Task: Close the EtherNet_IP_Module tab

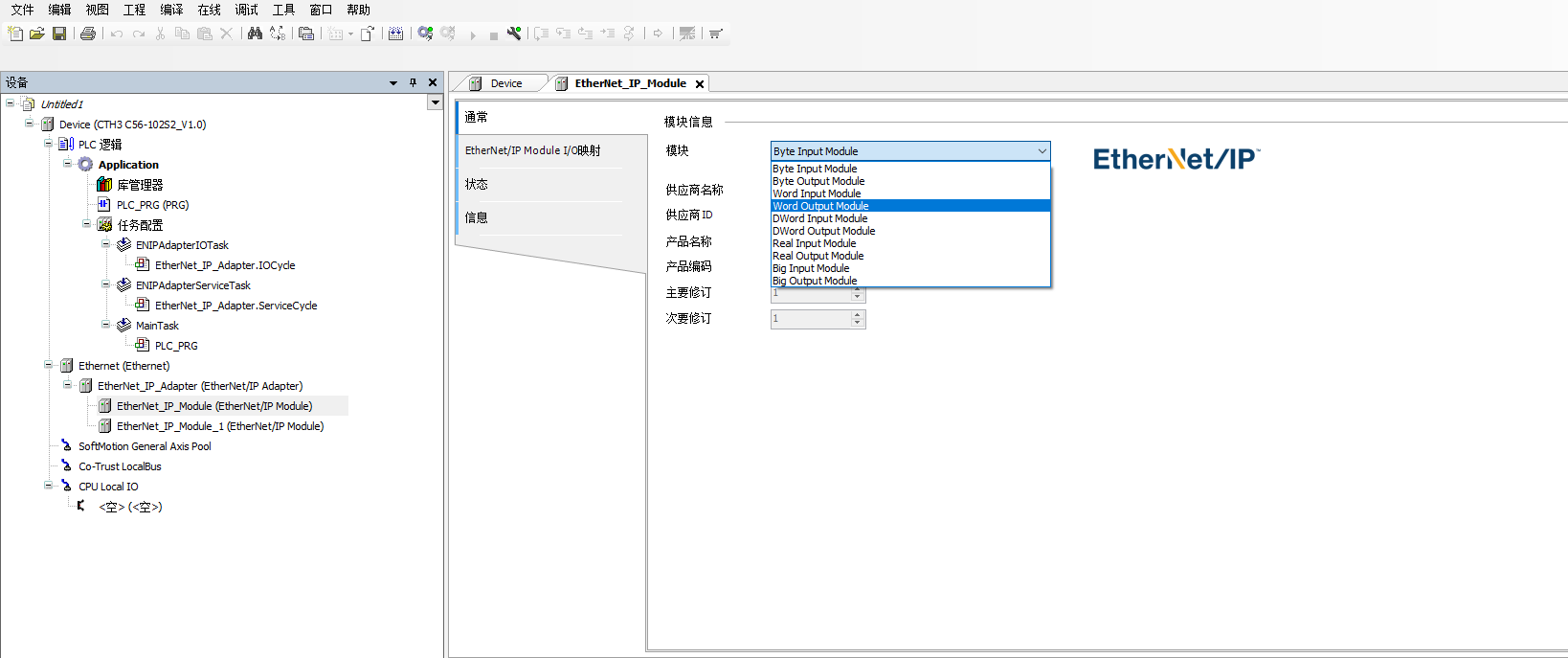Action: [x=700, y=84]
